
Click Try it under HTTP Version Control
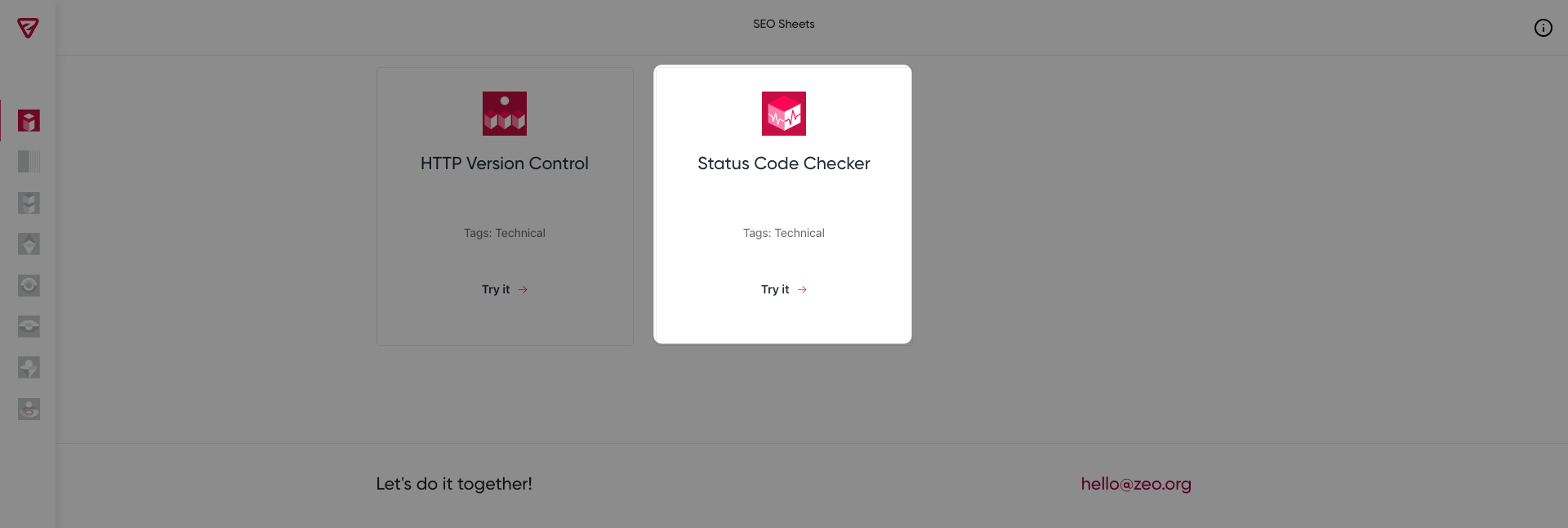click(505, 289)
